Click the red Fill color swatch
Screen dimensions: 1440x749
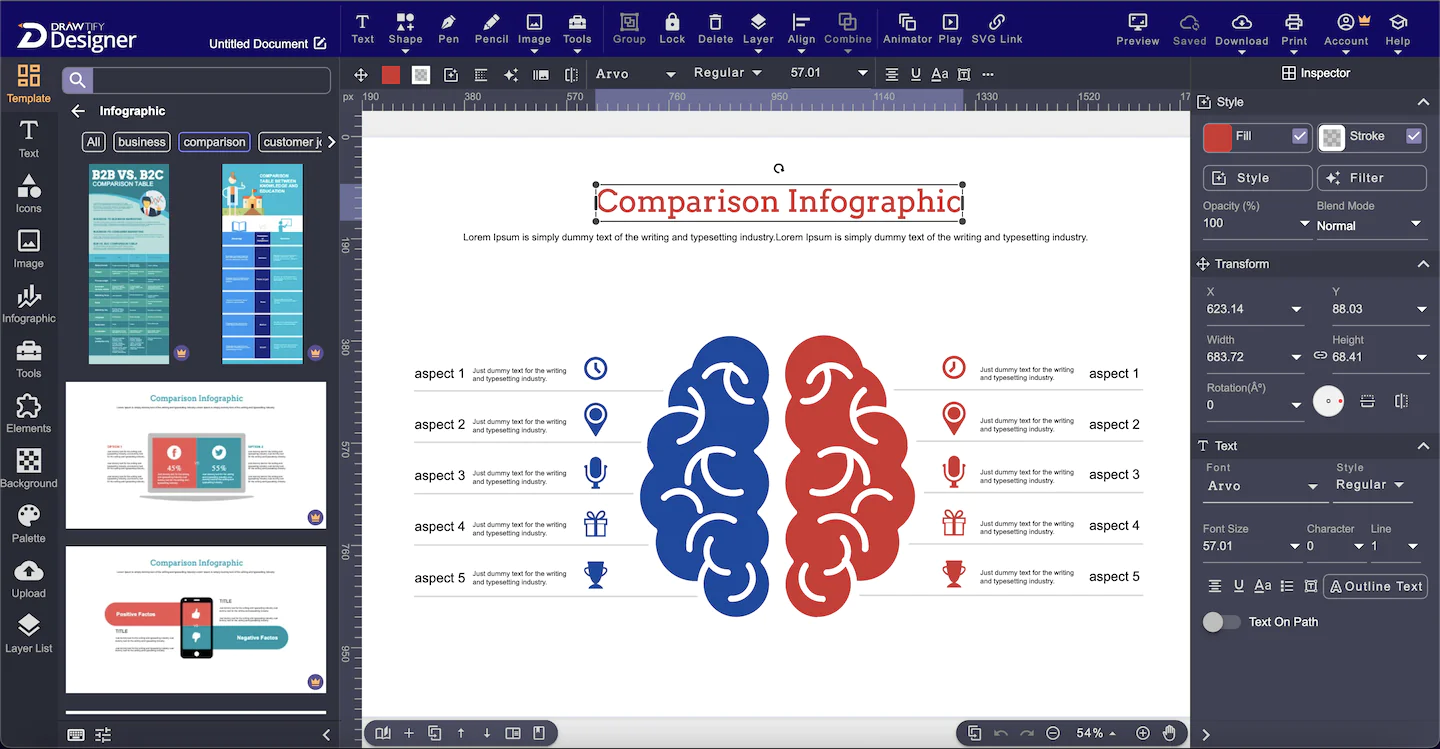tap(1217, 137)
